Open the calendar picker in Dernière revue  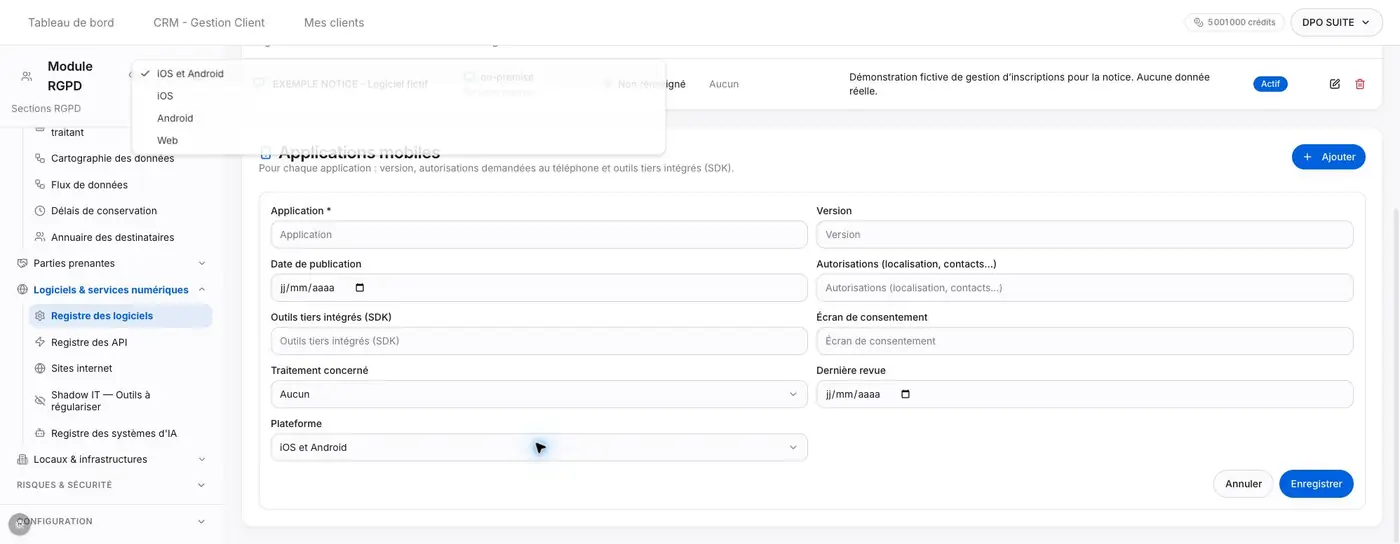[x=906, y=394]
